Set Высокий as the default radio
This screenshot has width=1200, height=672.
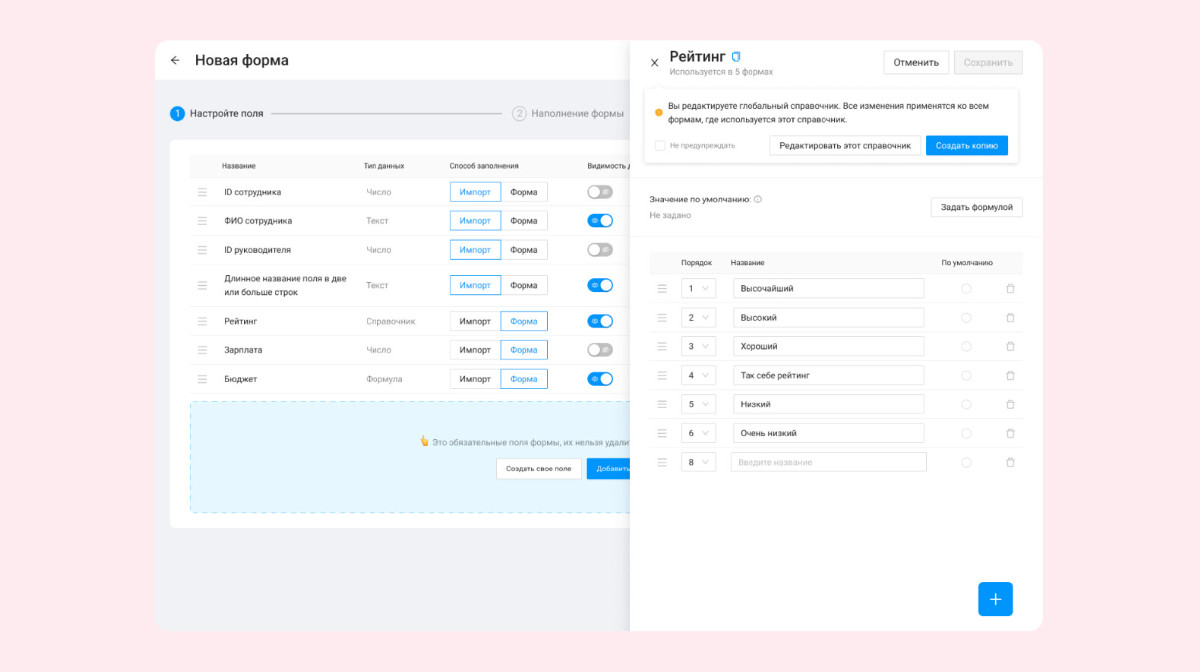coord(966,317)
